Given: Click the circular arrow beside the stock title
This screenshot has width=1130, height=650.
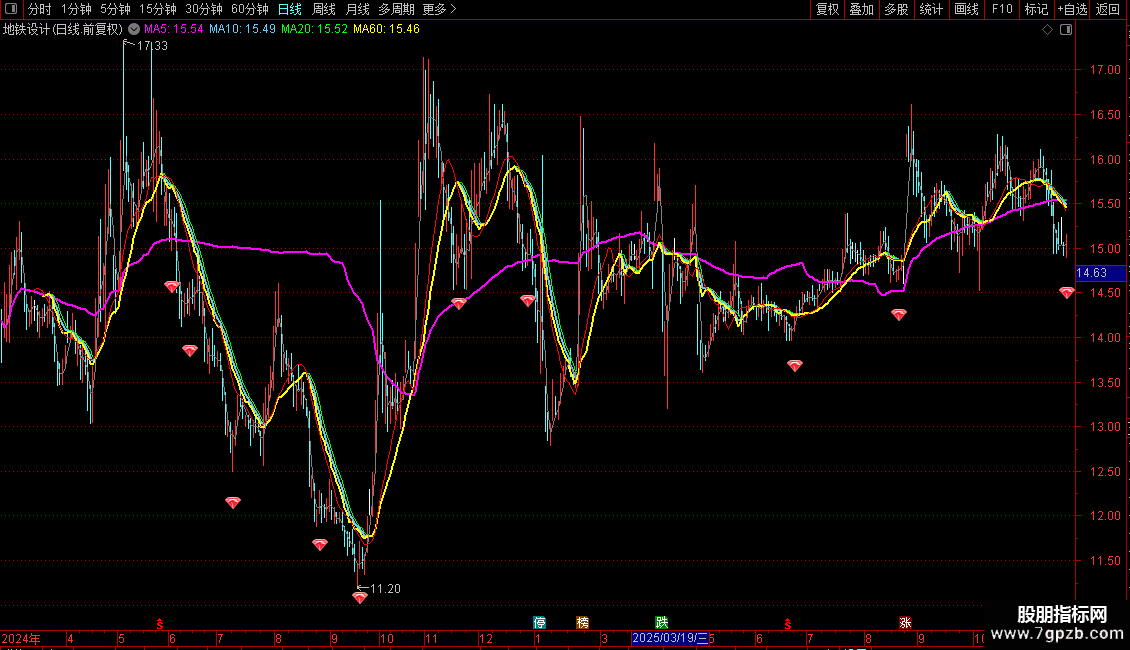Looking at the screenshot, I should pos(134,29).
